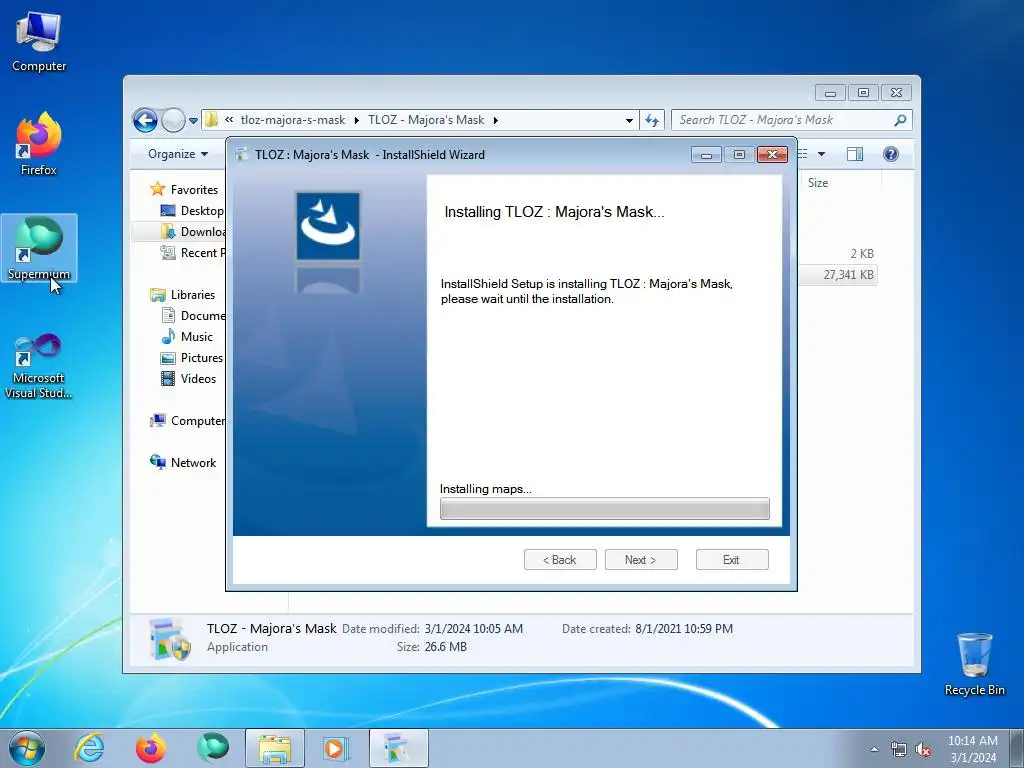Expand the arrow after TLOZ - Majora's Mask breadcrumb
1024x768 pixels.
click(496, 120)
